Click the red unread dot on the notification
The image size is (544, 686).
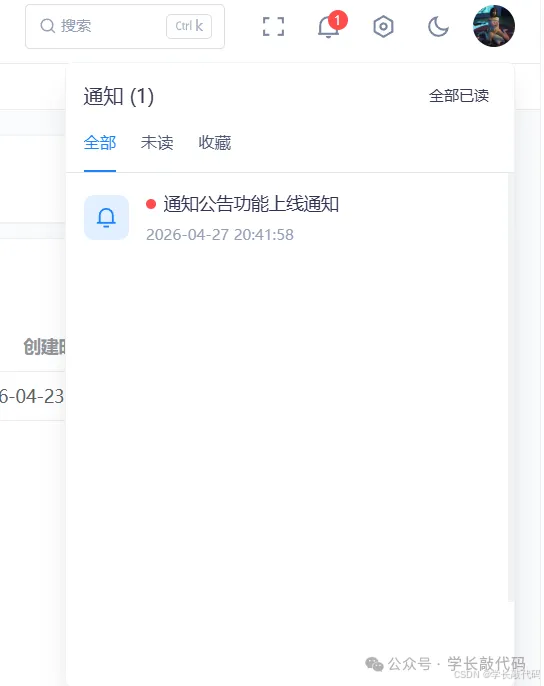[151, 204]
